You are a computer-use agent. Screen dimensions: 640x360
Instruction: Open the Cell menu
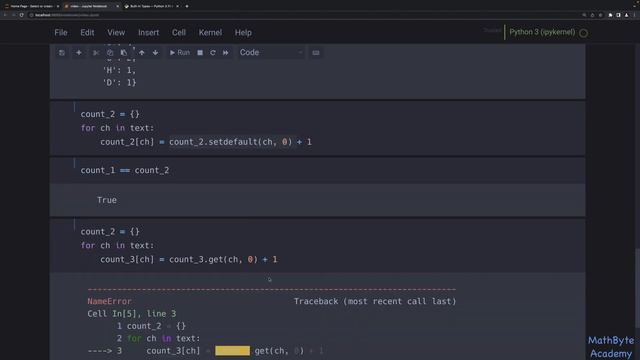tap(179, 33)
